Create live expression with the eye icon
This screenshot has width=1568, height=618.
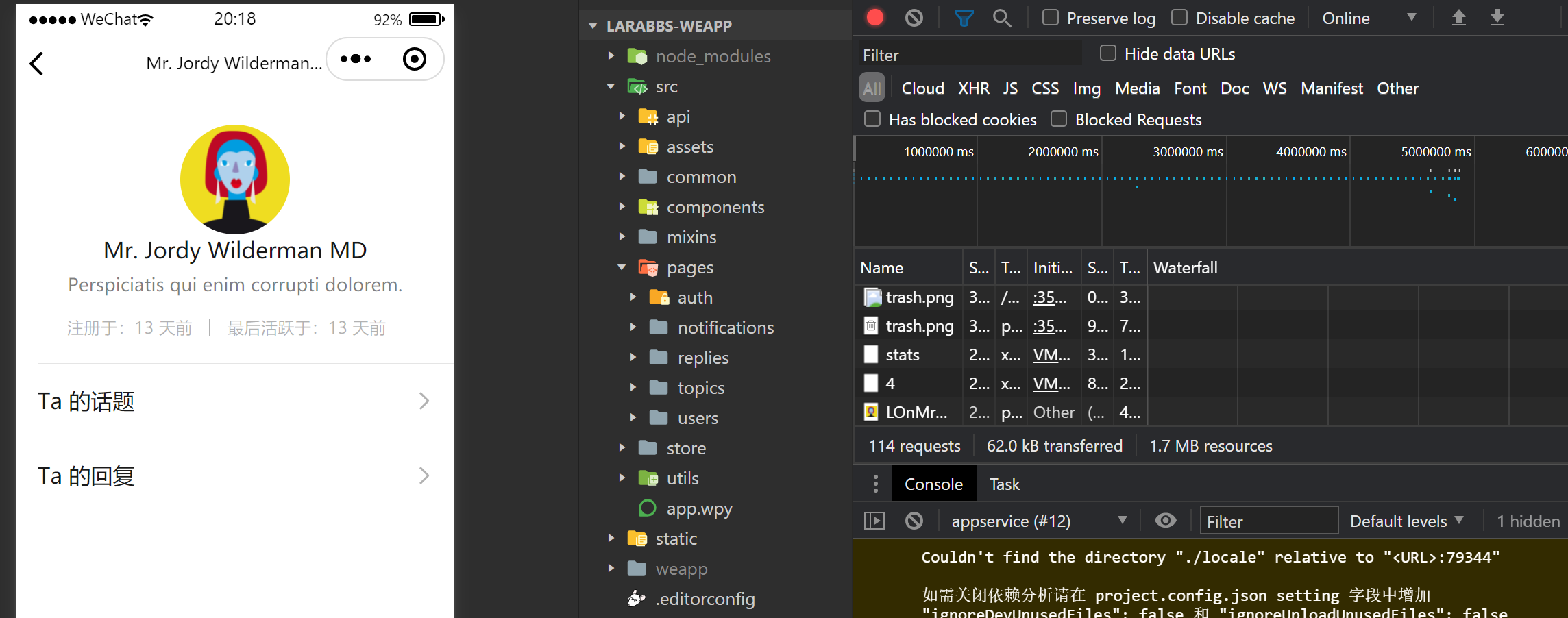(1165, 521)
